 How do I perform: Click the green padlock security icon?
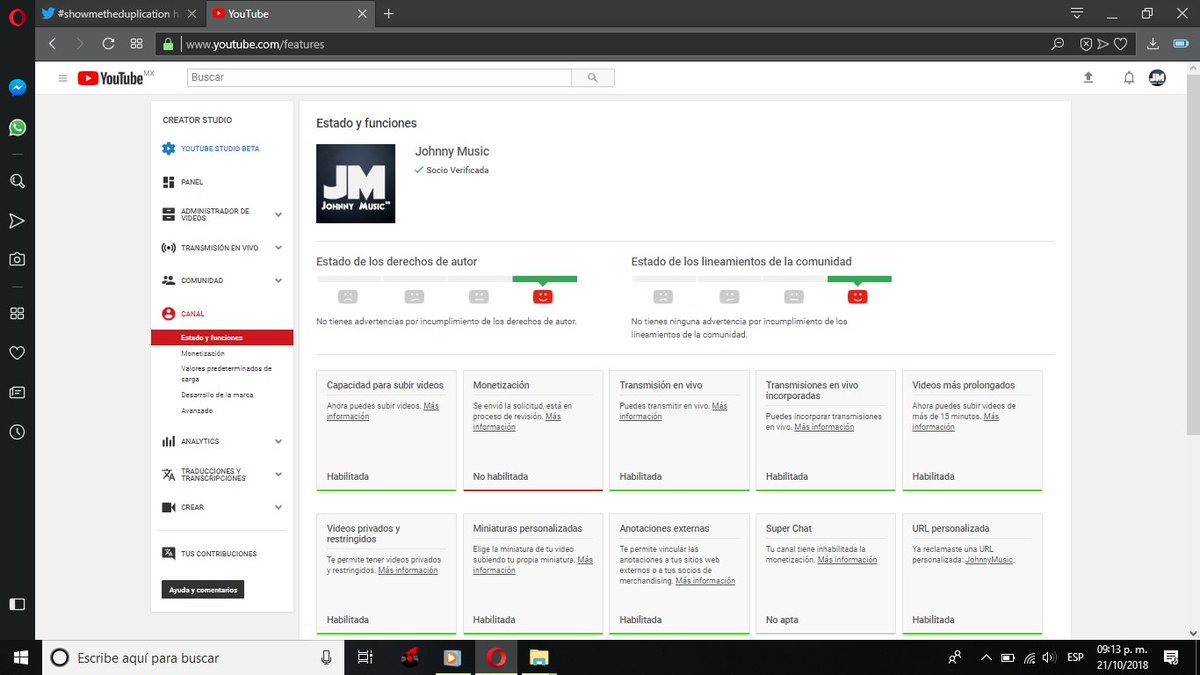click(x=168, y=44)
